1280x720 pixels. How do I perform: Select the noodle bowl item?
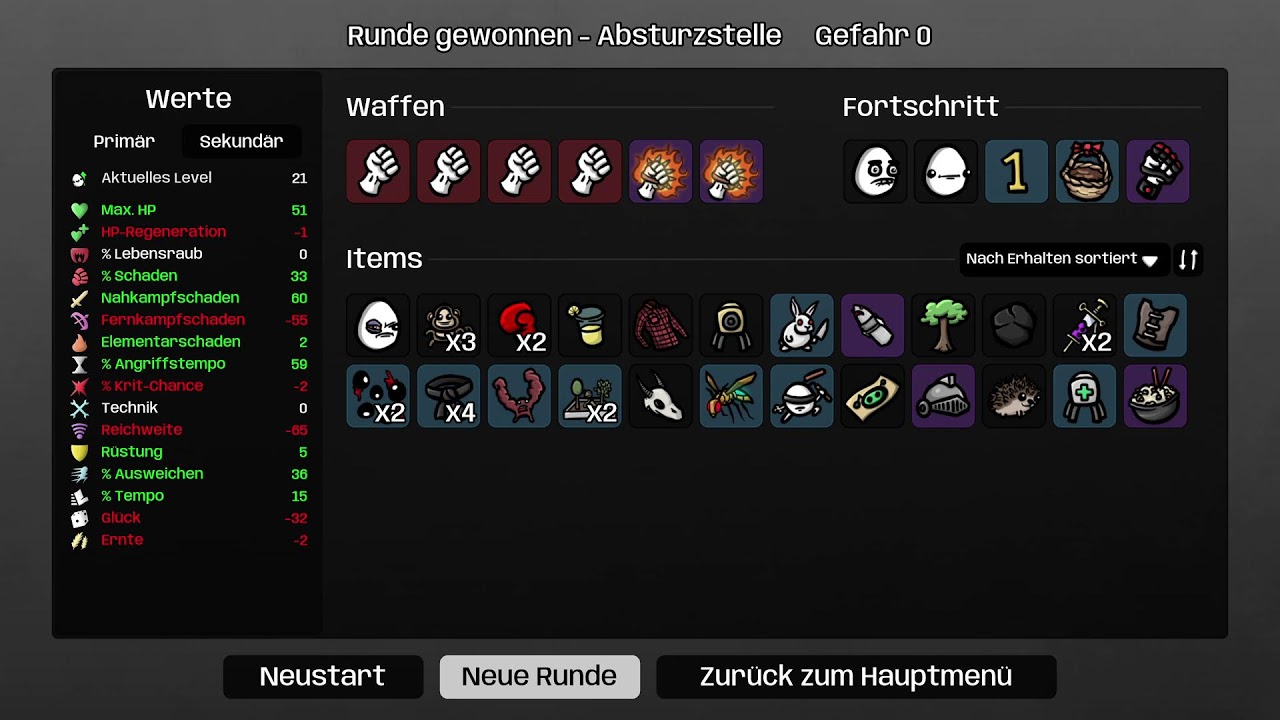[1155, 396]
